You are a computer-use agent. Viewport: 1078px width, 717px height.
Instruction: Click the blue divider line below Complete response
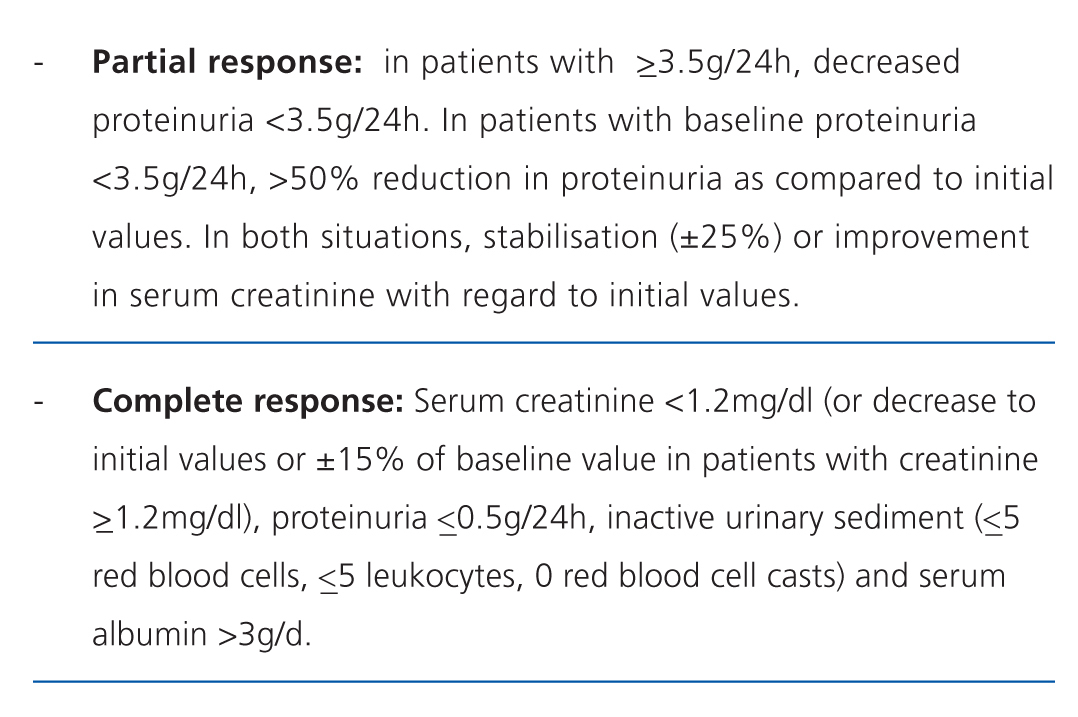point(543,682)
